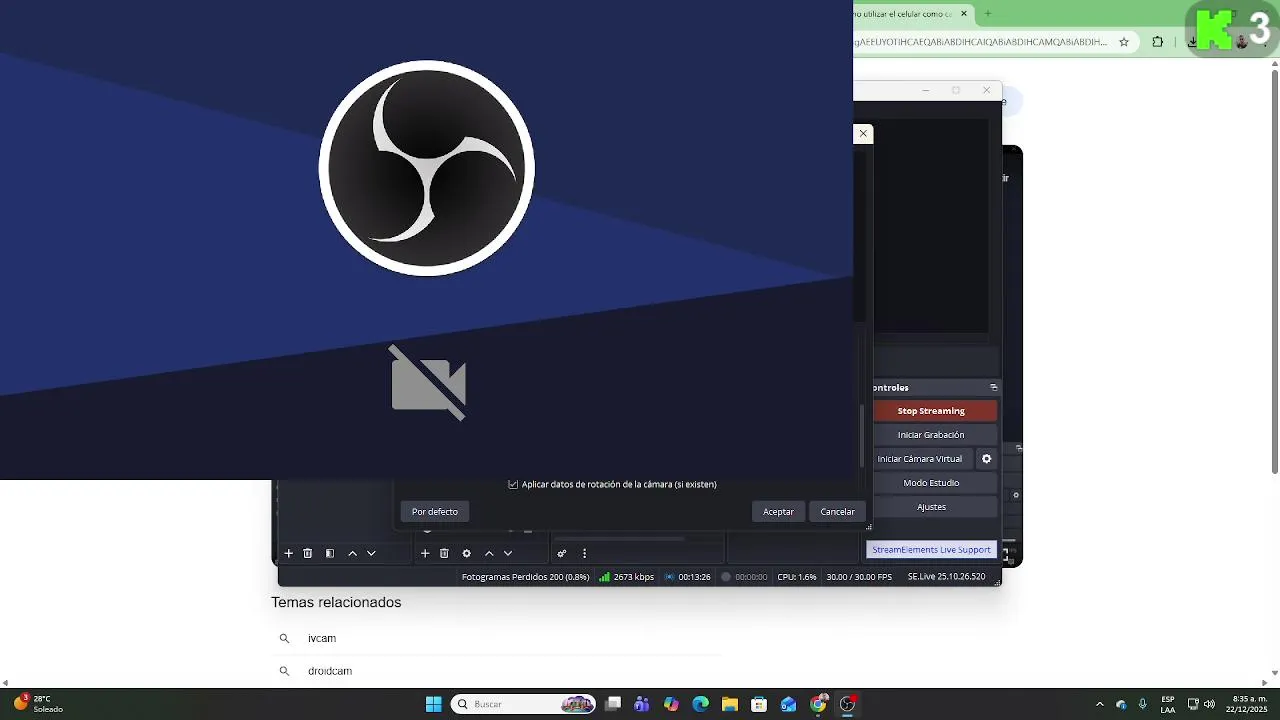Image resolution: width=1280 pixels, height=720 pixels.
Task: Click the Windows taskbar 'Buscar' search box
Action: click(x=524, y=704)
